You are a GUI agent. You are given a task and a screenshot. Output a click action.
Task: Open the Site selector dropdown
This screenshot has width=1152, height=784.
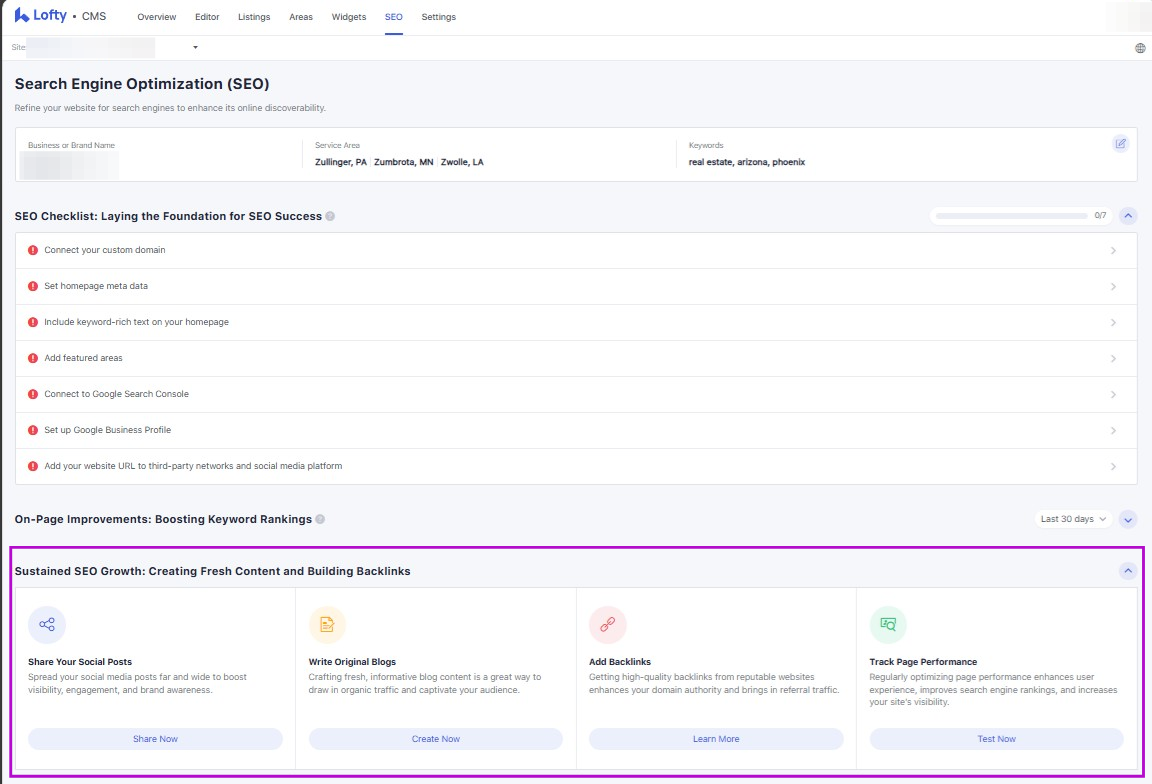point(195,48)
